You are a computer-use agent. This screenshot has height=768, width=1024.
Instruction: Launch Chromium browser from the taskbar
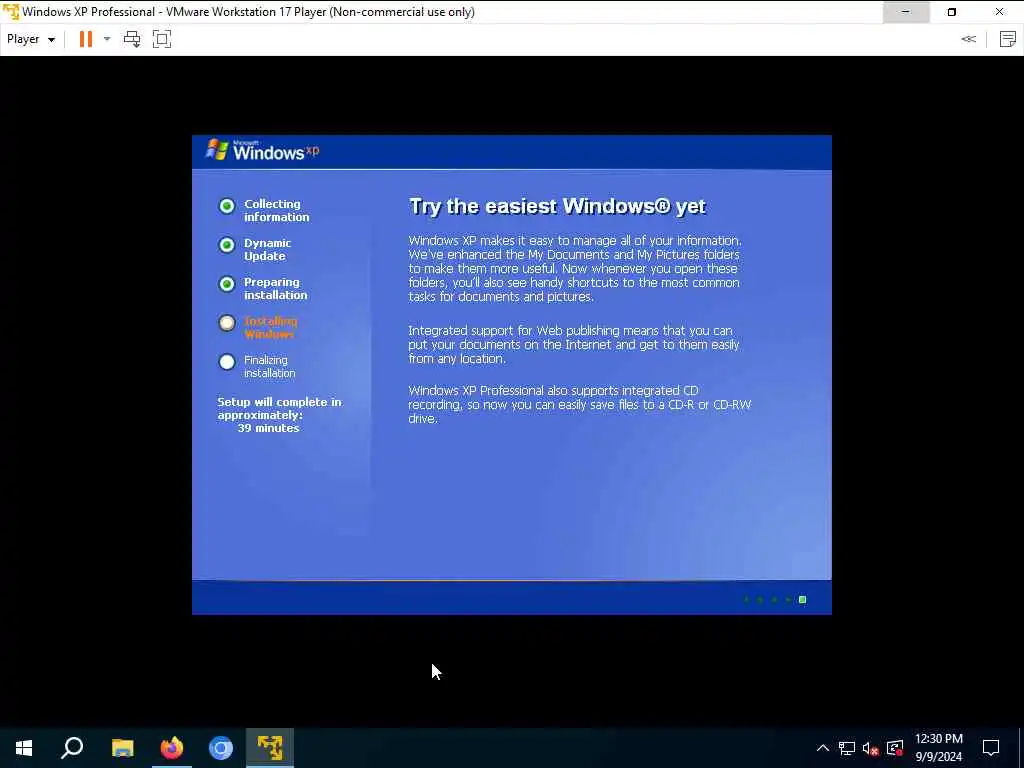(x=221, y=748)
